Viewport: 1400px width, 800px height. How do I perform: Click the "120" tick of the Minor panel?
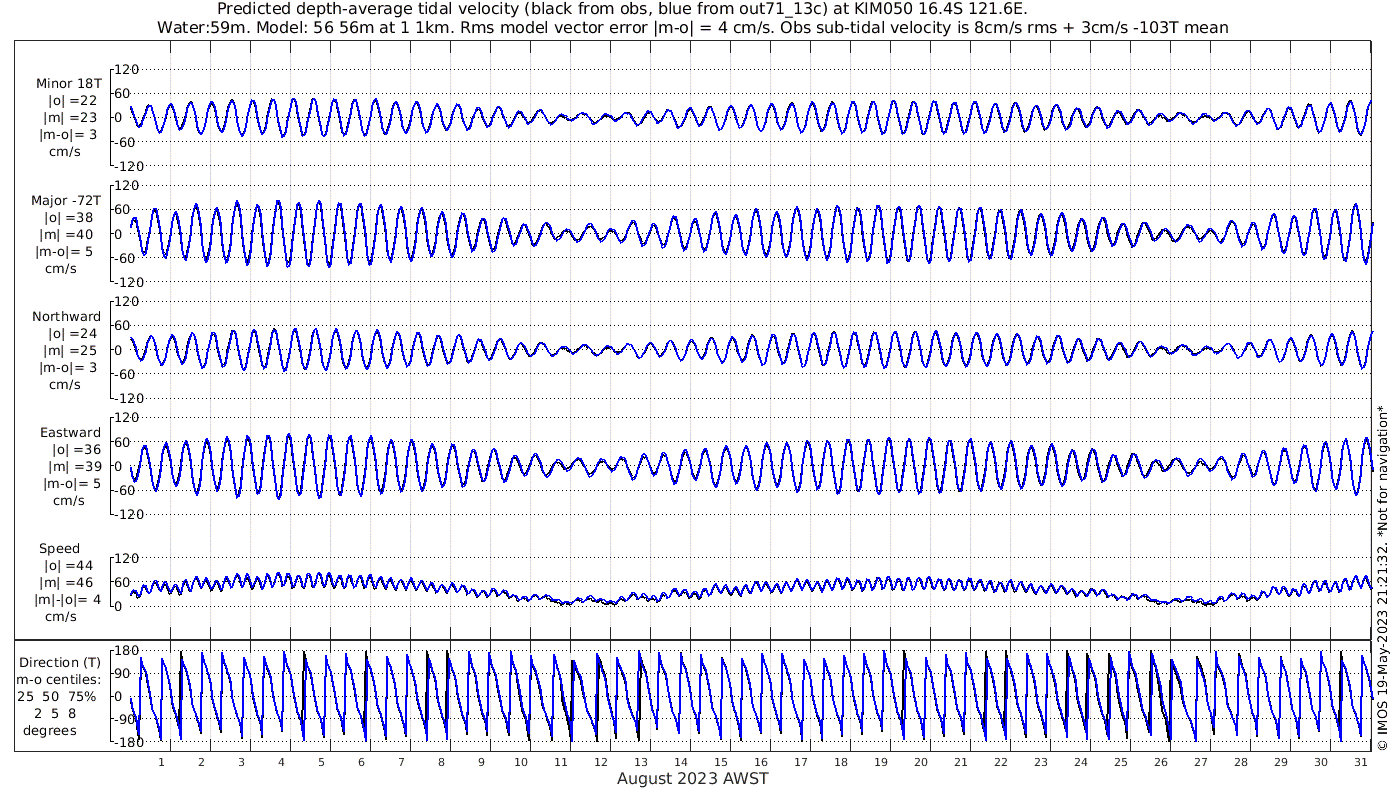point(125,69)
